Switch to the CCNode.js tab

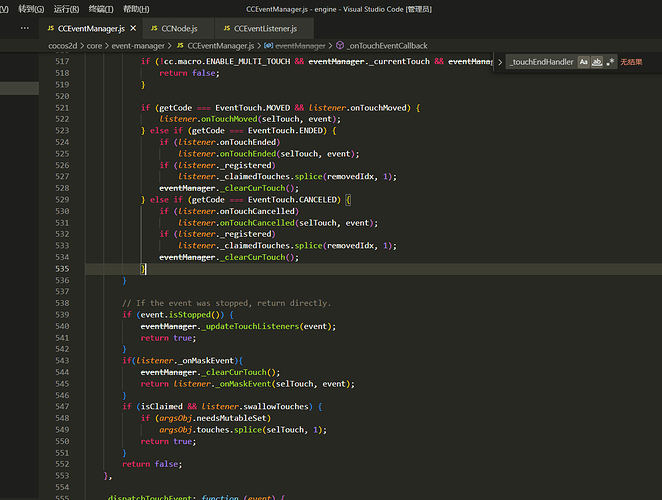point(181,29)
